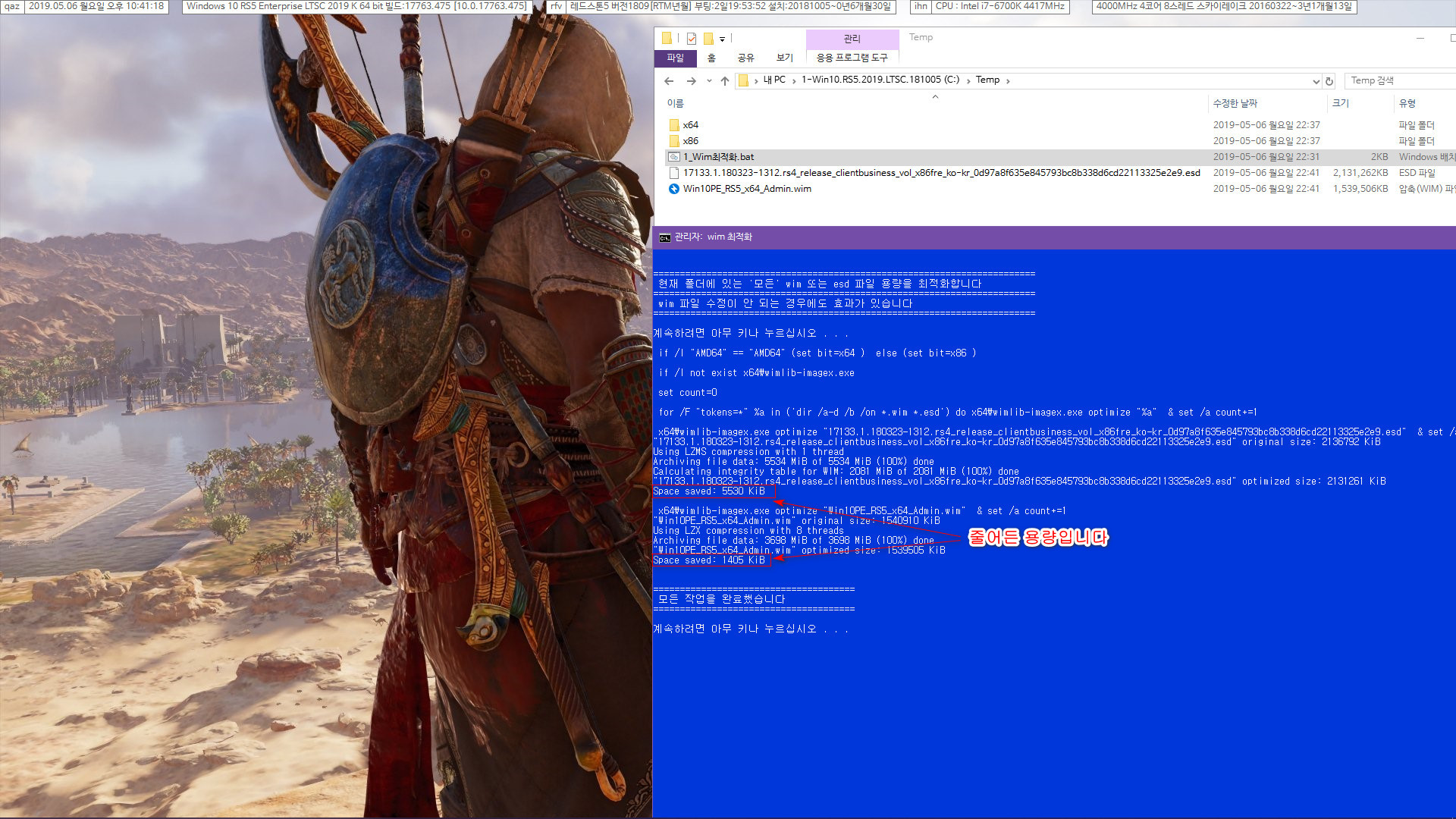
Task: Expand the address bar history dropdown
Action: 1316,81
